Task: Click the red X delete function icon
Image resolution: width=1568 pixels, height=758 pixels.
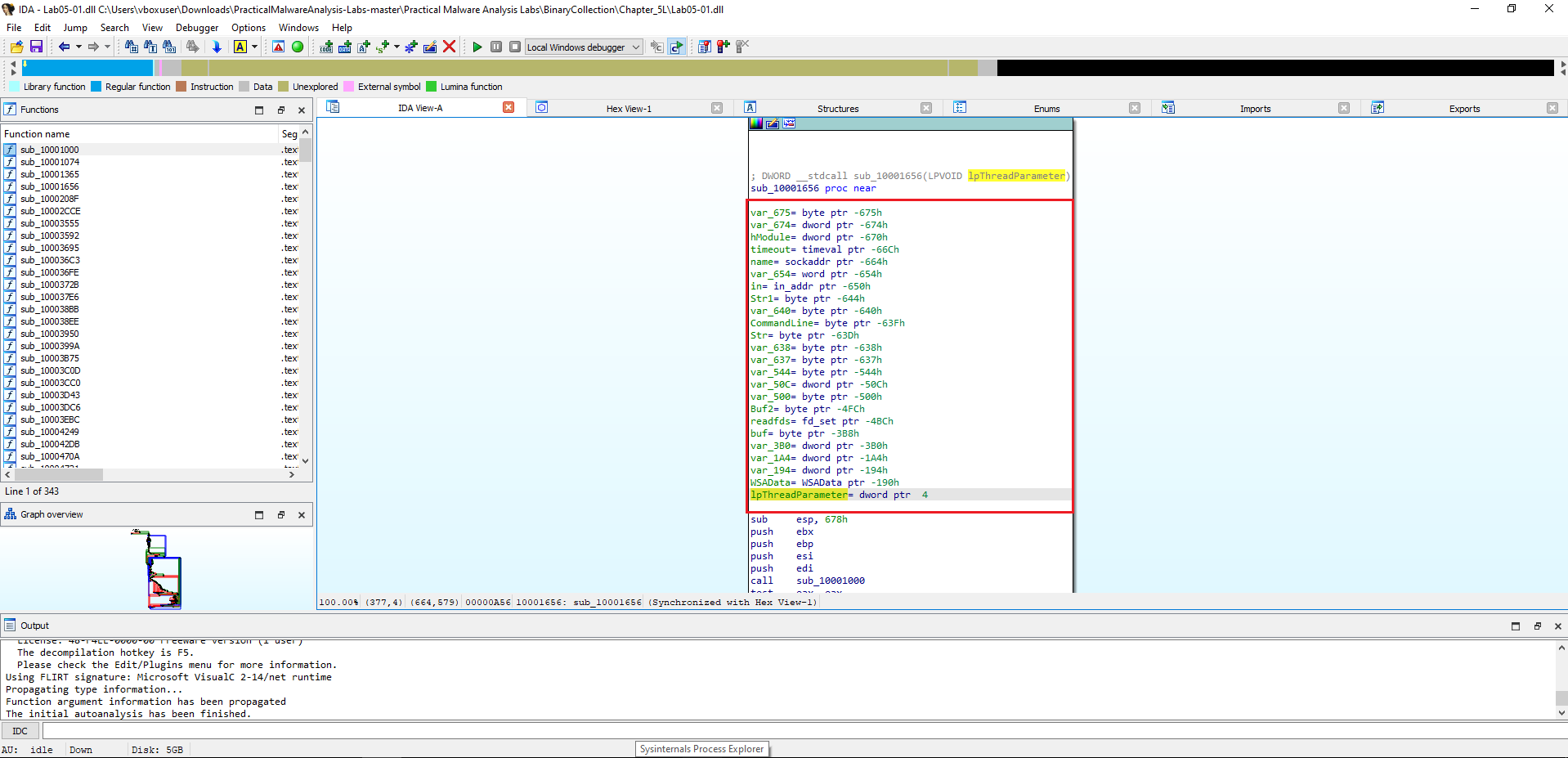Action: 450,47
